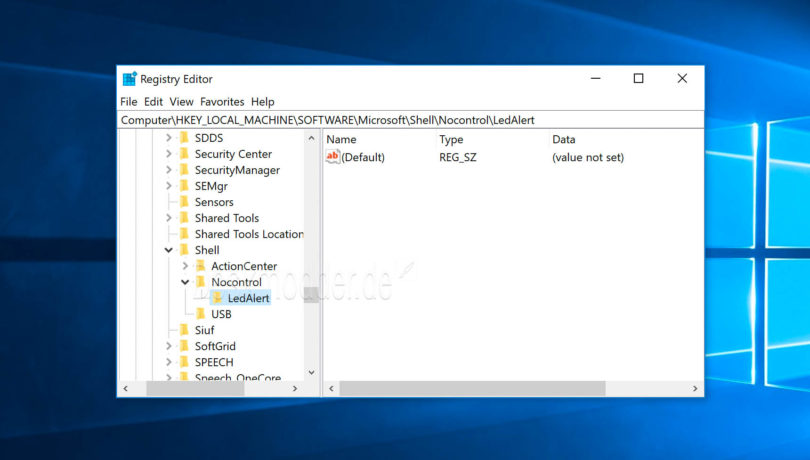Select the Shell folder icon
Screen dimensions: 810x460
click(x=184, y=250)
